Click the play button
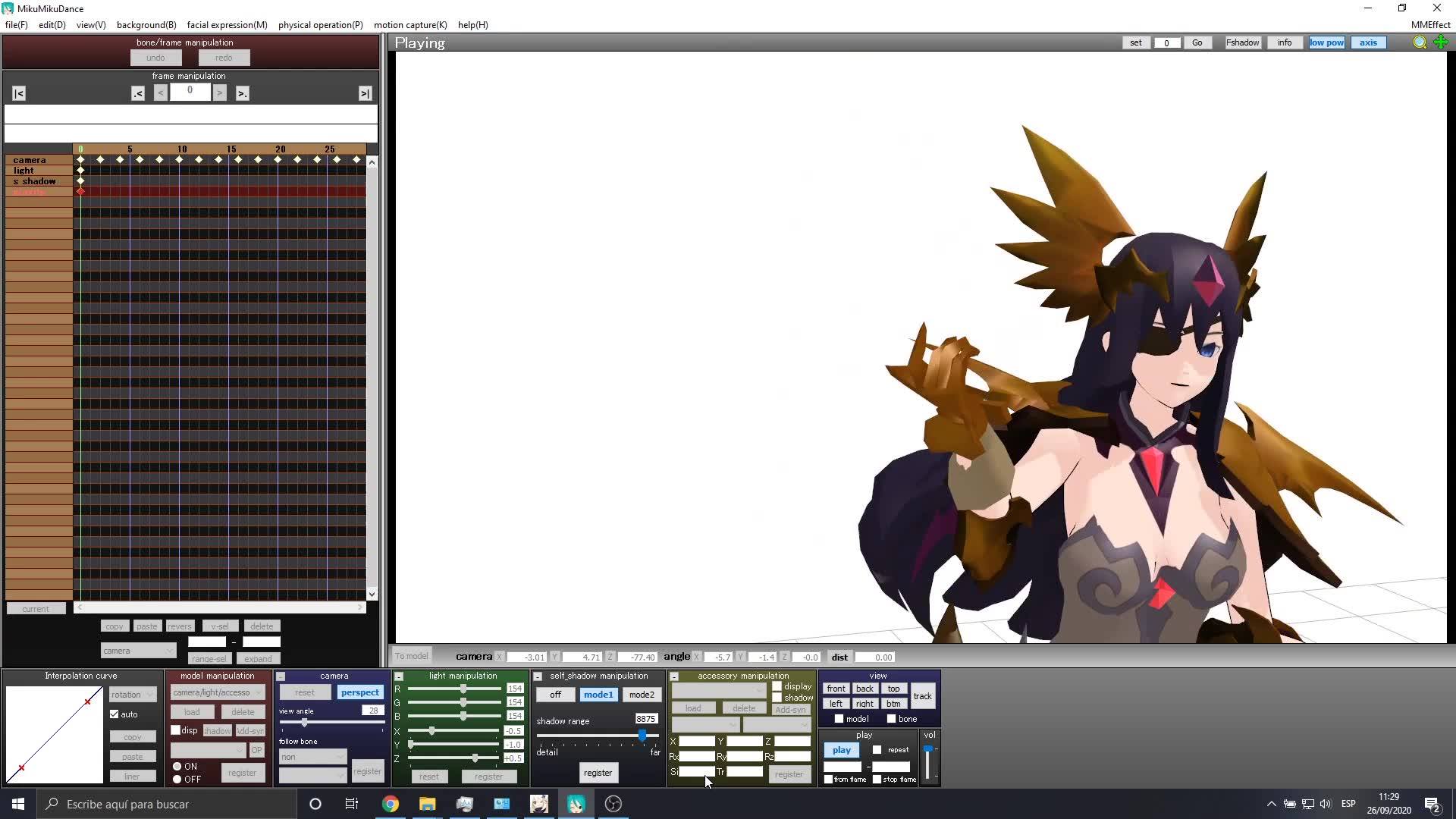Screen dimensions: 1456x819 pos(842,750)
